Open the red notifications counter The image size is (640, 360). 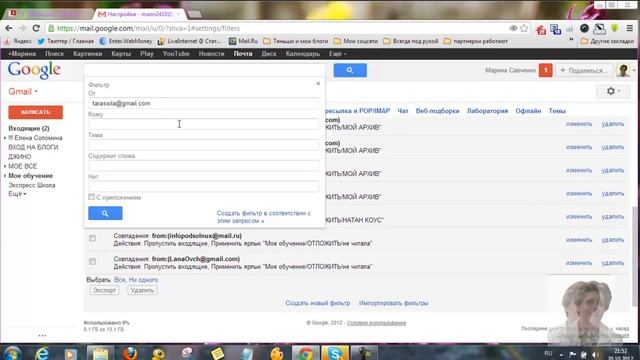(x=545, y=70)
